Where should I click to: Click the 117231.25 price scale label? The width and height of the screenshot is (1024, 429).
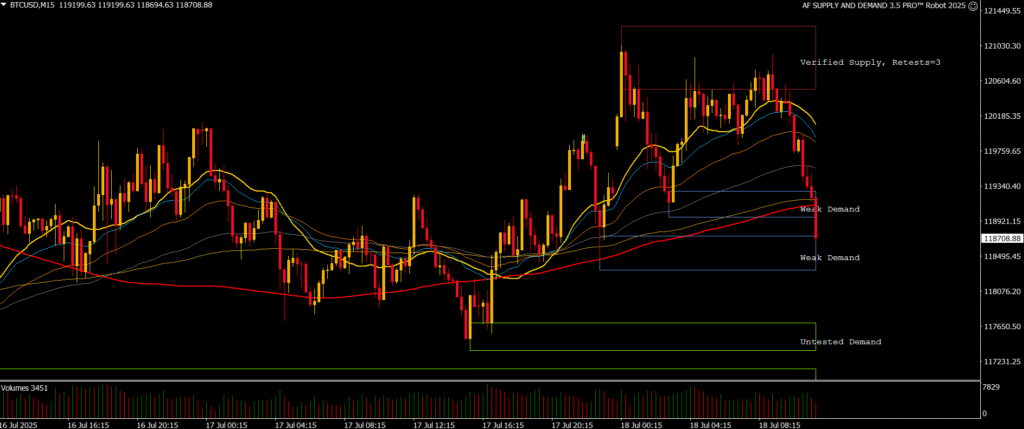tap(1001, 362)
